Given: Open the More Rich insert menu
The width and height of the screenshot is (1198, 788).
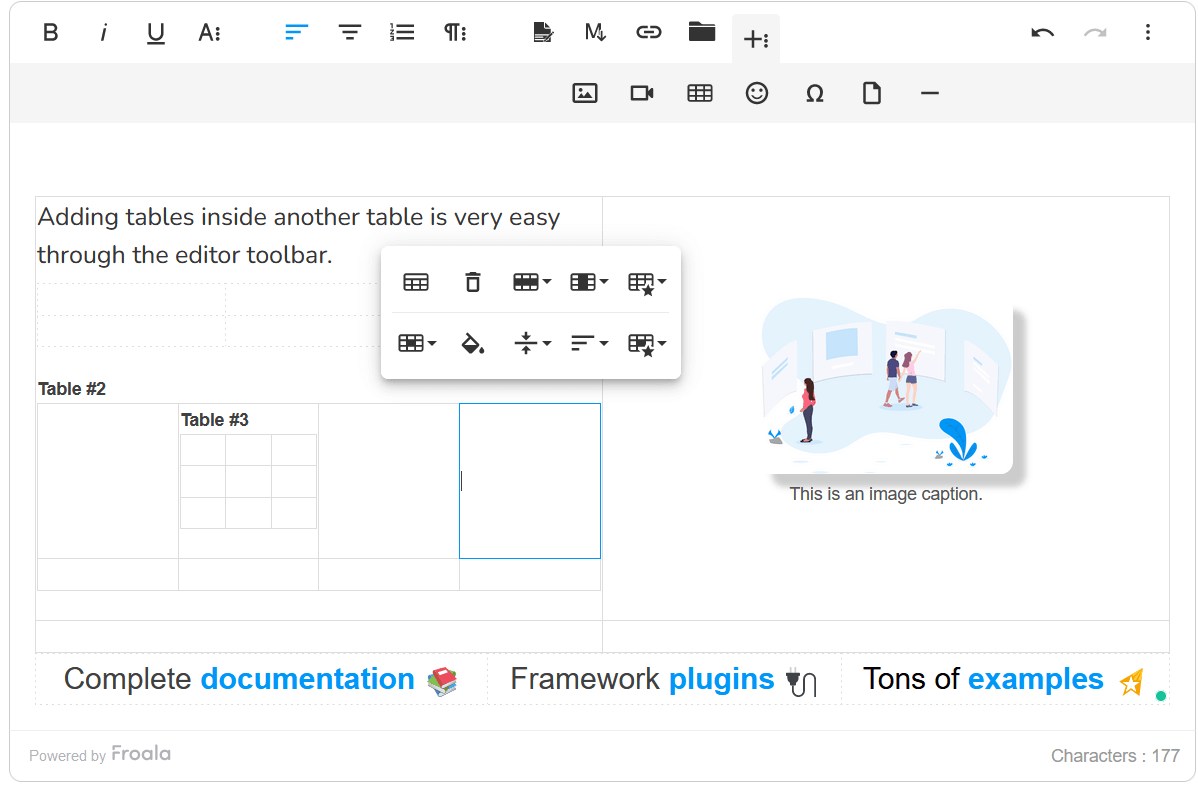Looking at the screenshot, I should point(755,39).
